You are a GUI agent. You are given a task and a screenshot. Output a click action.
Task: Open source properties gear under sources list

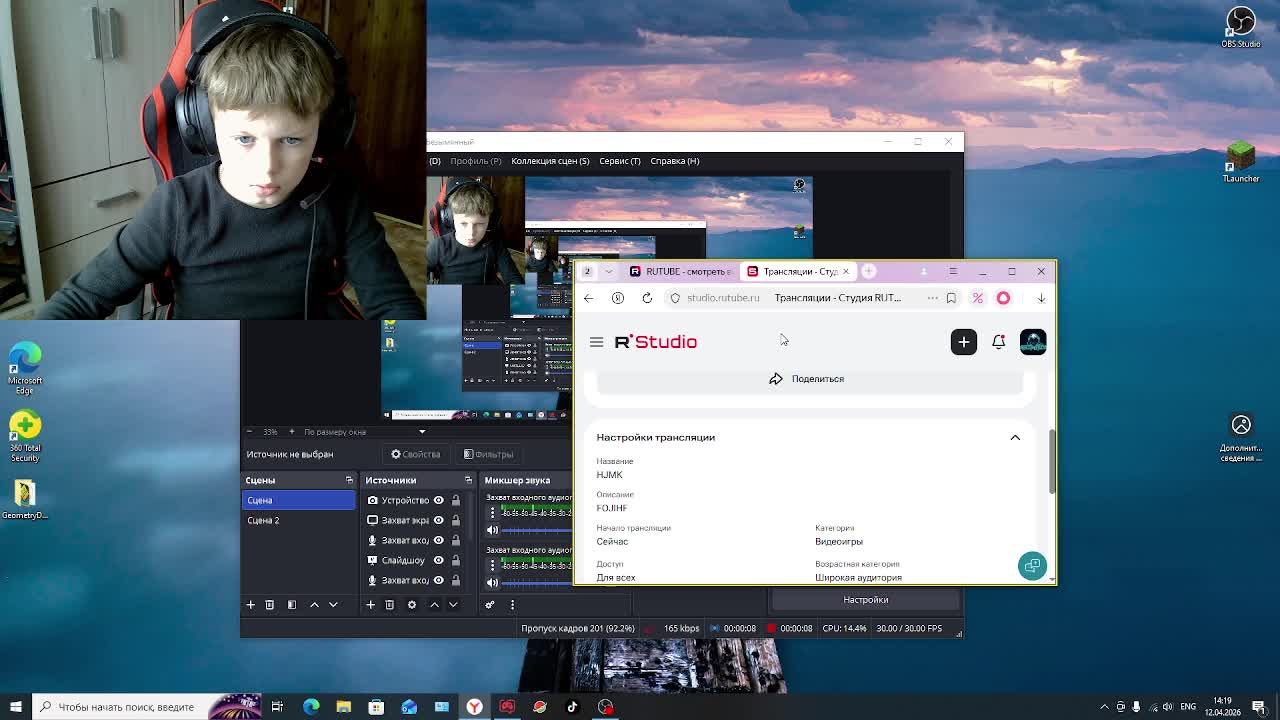[x=412, y=604]
